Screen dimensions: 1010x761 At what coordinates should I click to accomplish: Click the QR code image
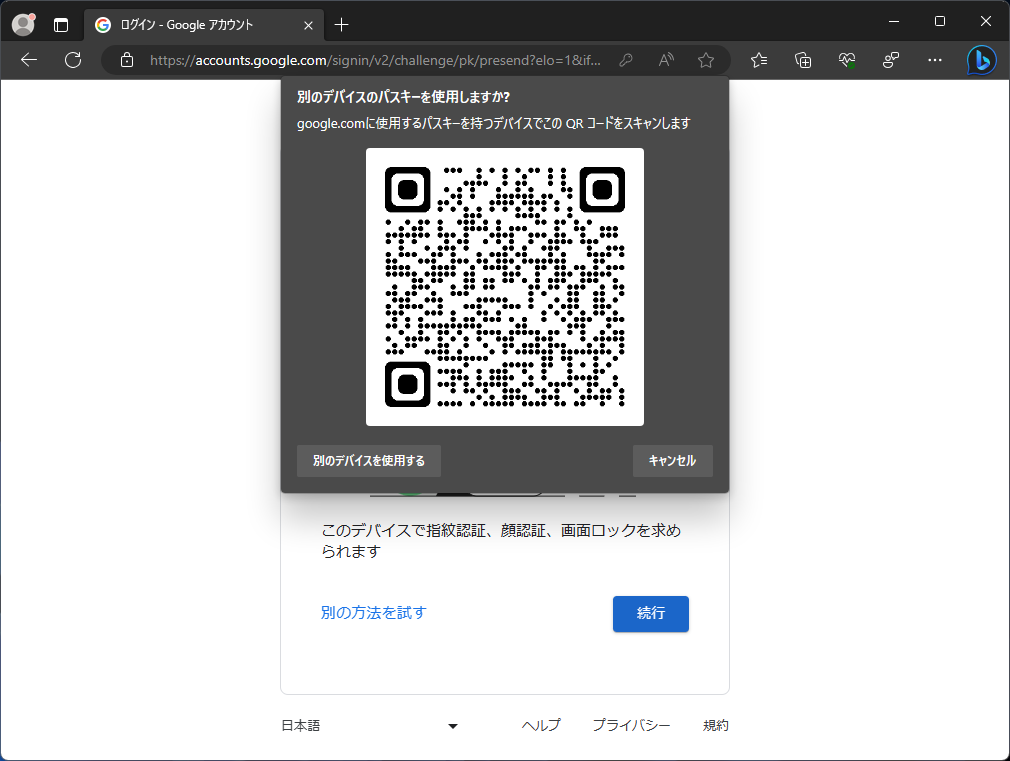[x=505, y=287]
